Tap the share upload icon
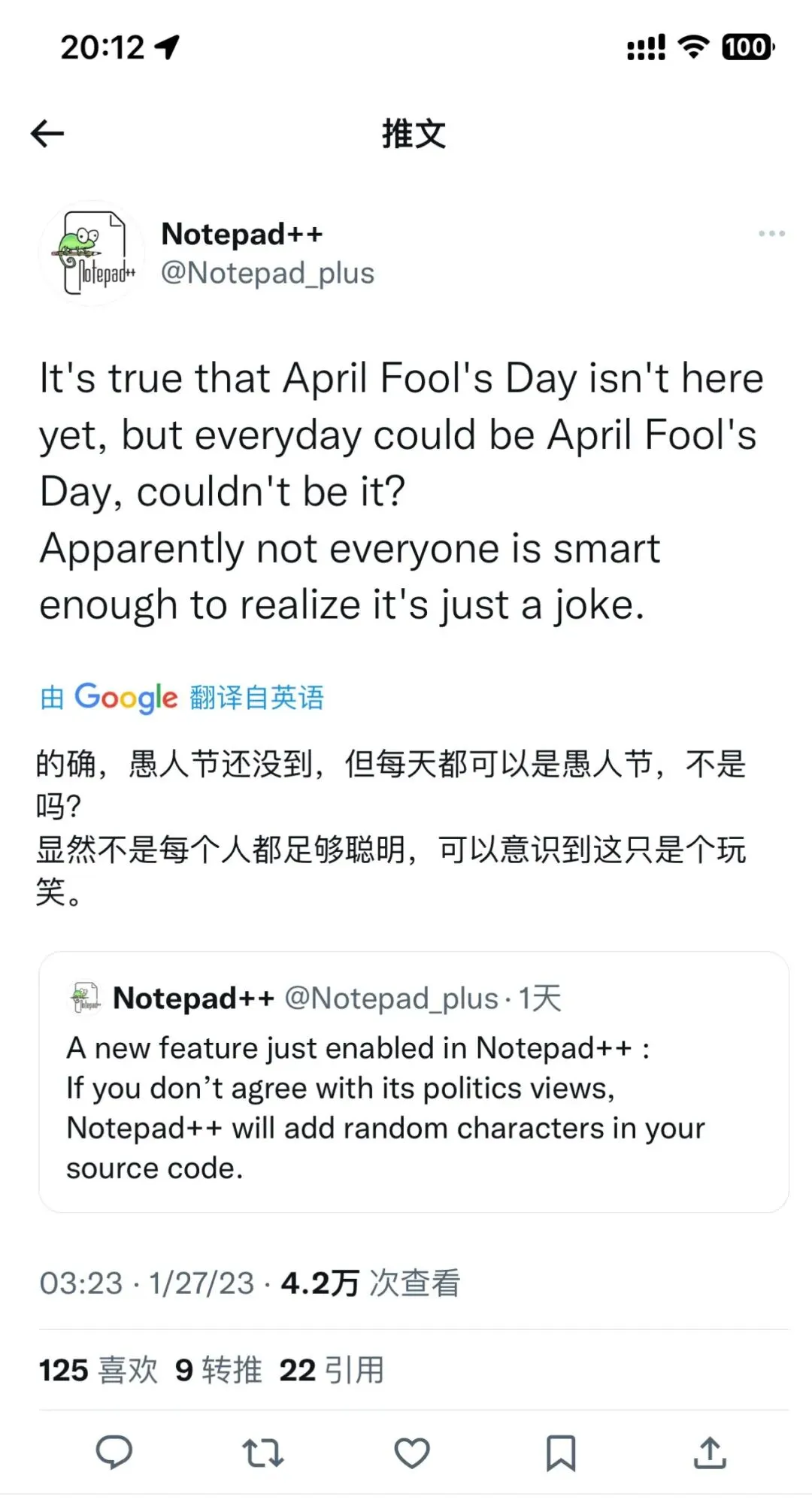 click(710, 1453)
